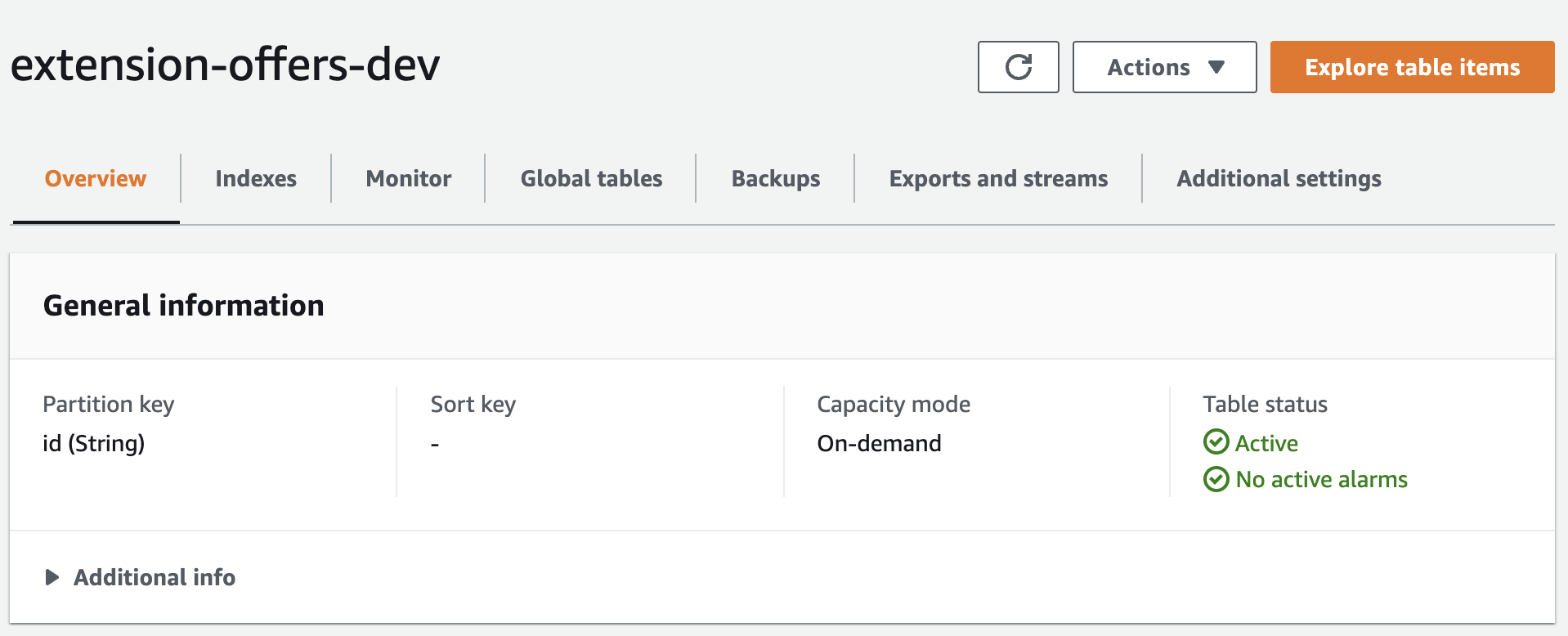Open the Indexes tab
This screenshot has width=1568, height=636.
click(x=256, y=179)
